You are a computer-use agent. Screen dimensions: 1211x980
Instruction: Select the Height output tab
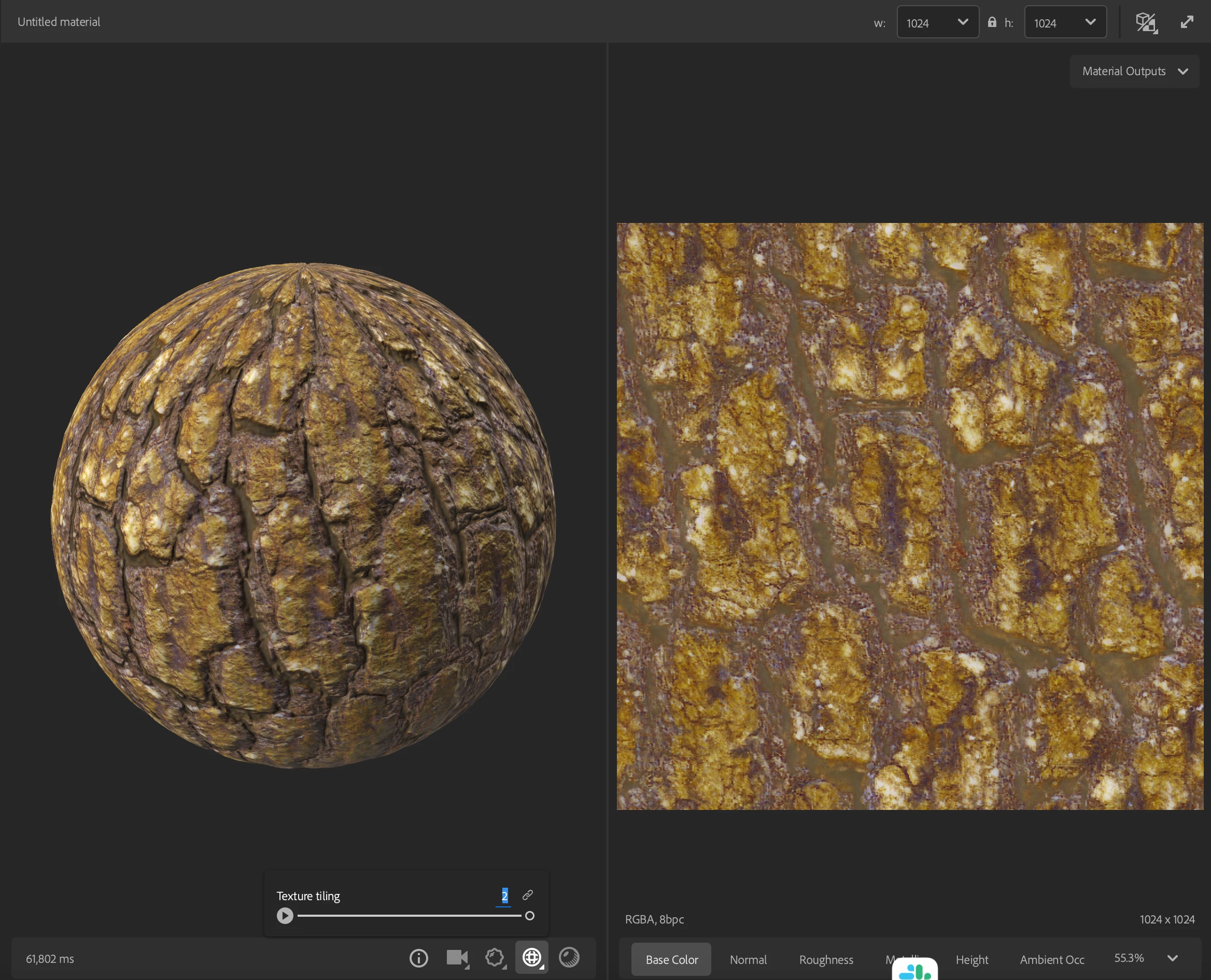(971, 960)
